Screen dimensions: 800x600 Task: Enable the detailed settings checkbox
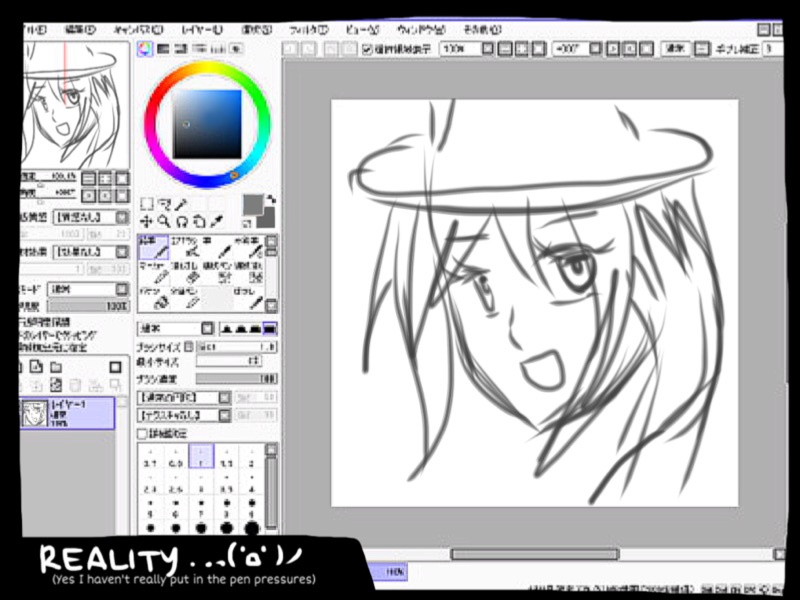pos(142,434)
